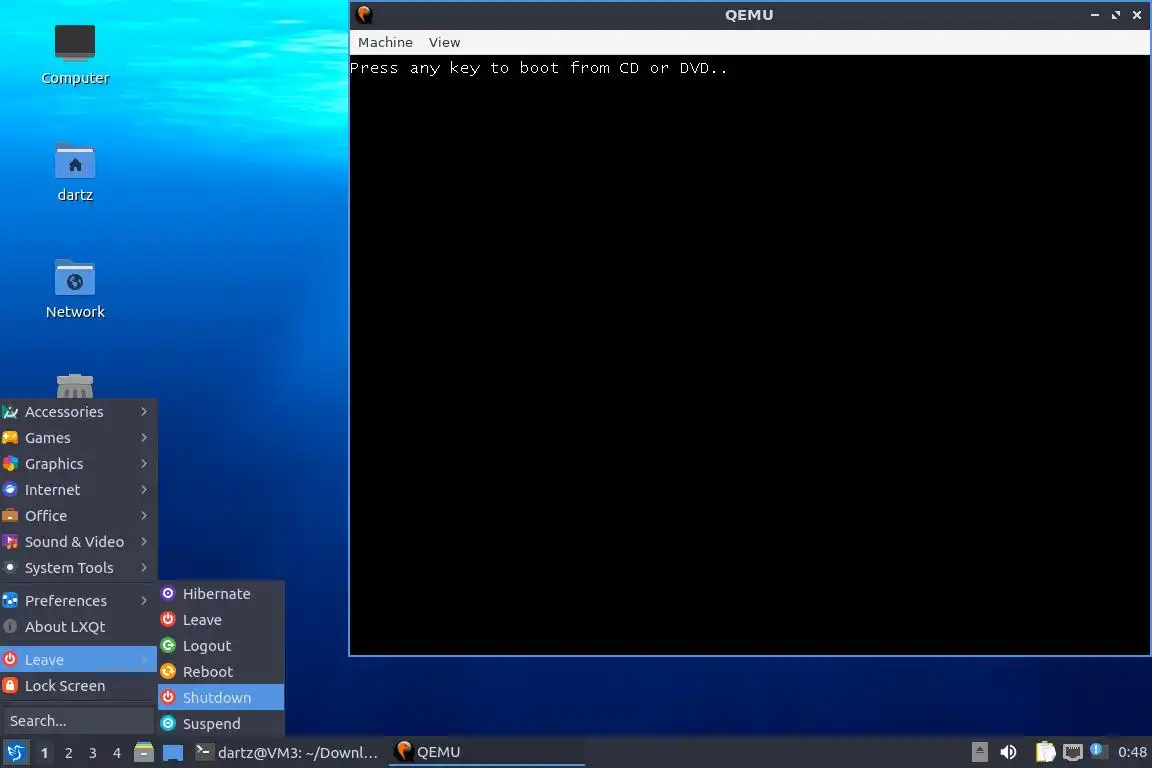Expand the Games submenu arrow
Image resolution: width=1152 pixels, height=768 pixels.
[x=144, y=437]
